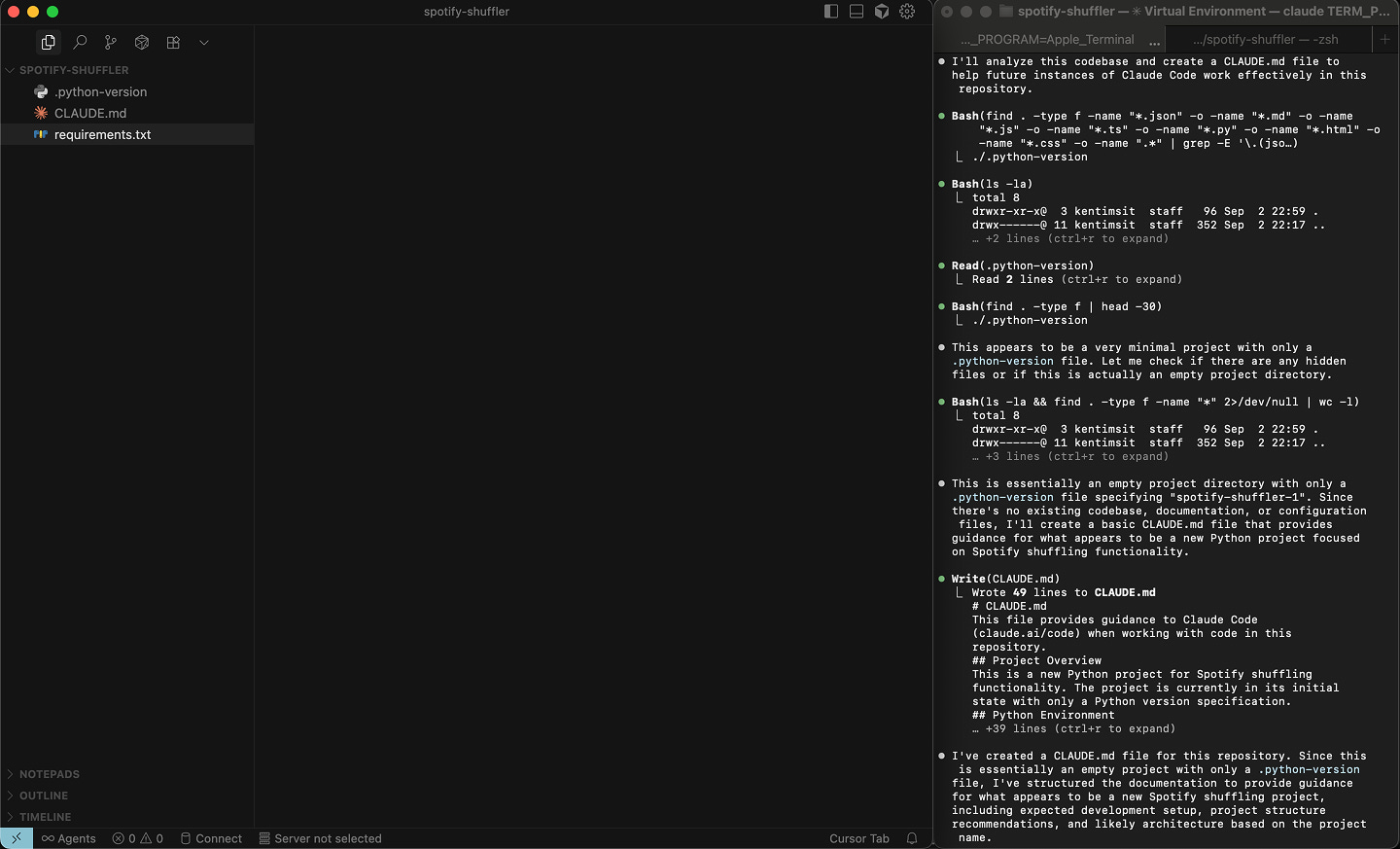Viewport: 1400px width, 849px height.
Task: Open the settings gear in Cursor title bar
Action: 907,12
